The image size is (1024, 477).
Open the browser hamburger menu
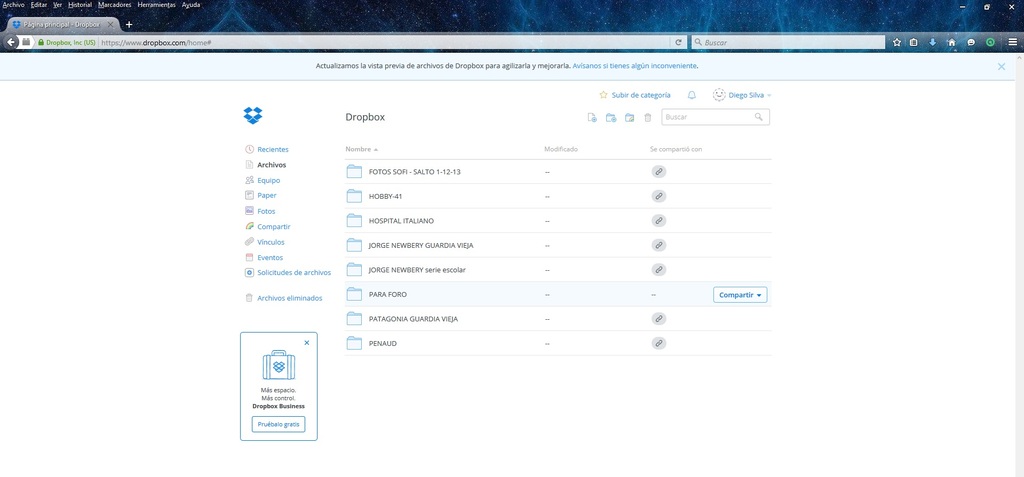[1012, 42]
